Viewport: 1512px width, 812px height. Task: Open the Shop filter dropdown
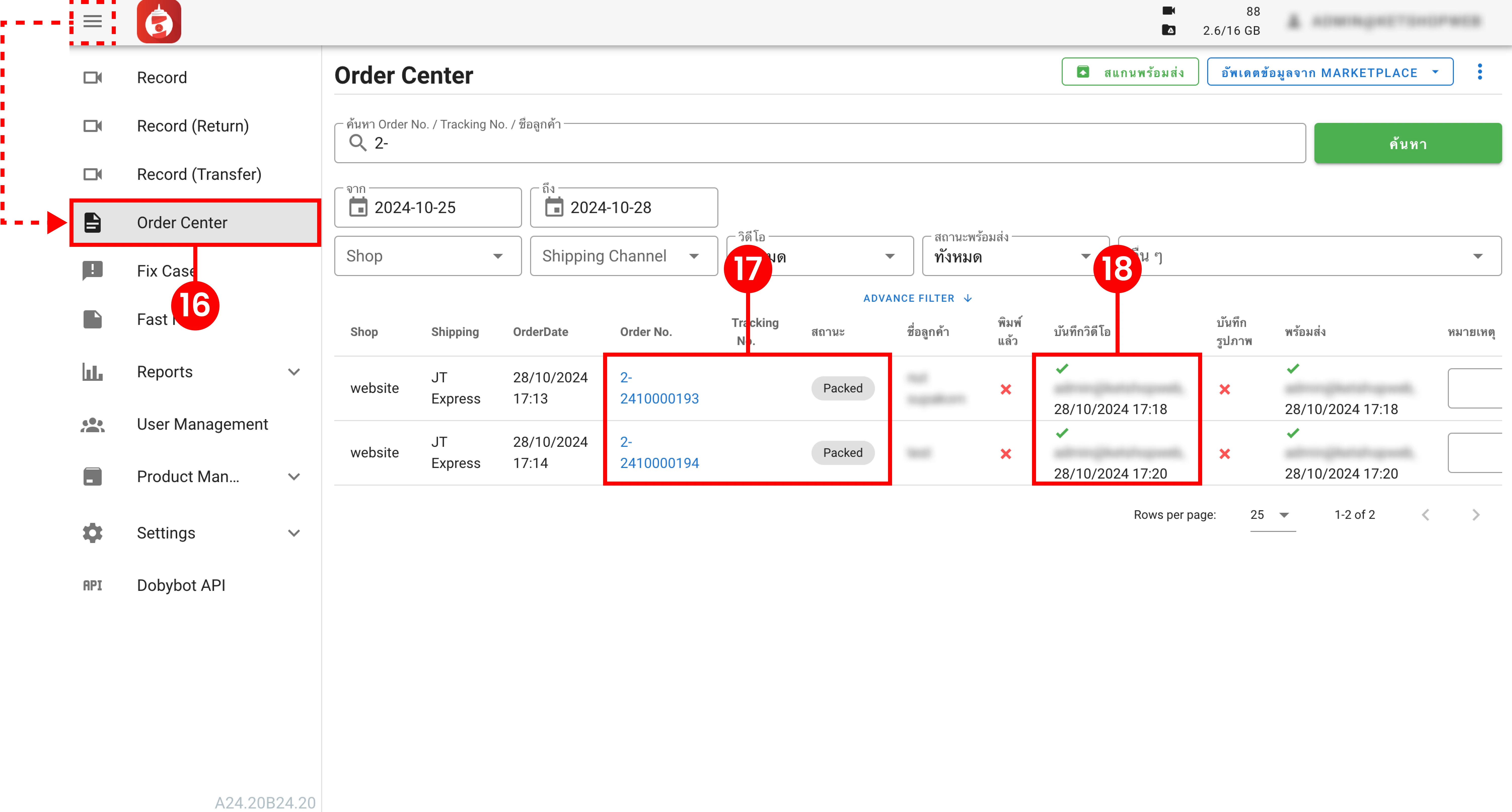point(428,256)
